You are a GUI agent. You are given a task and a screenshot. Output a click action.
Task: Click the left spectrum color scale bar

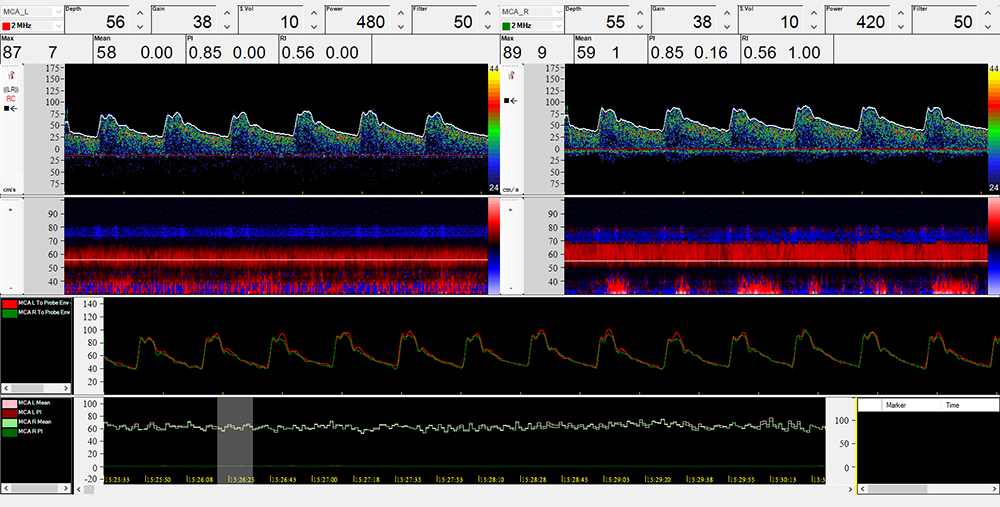coord(493,130)
